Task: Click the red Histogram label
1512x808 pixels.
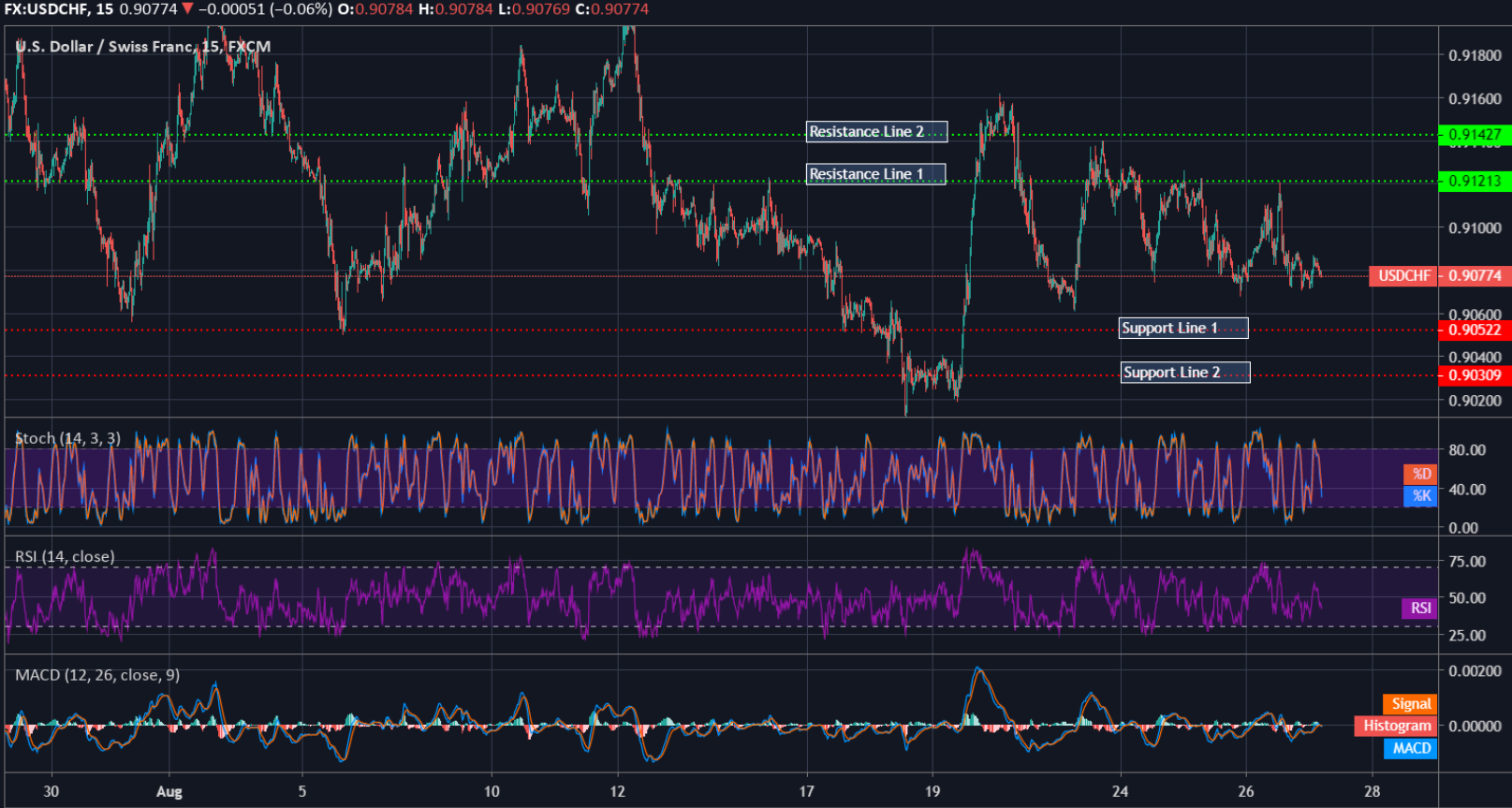Action: point(1396,726)
